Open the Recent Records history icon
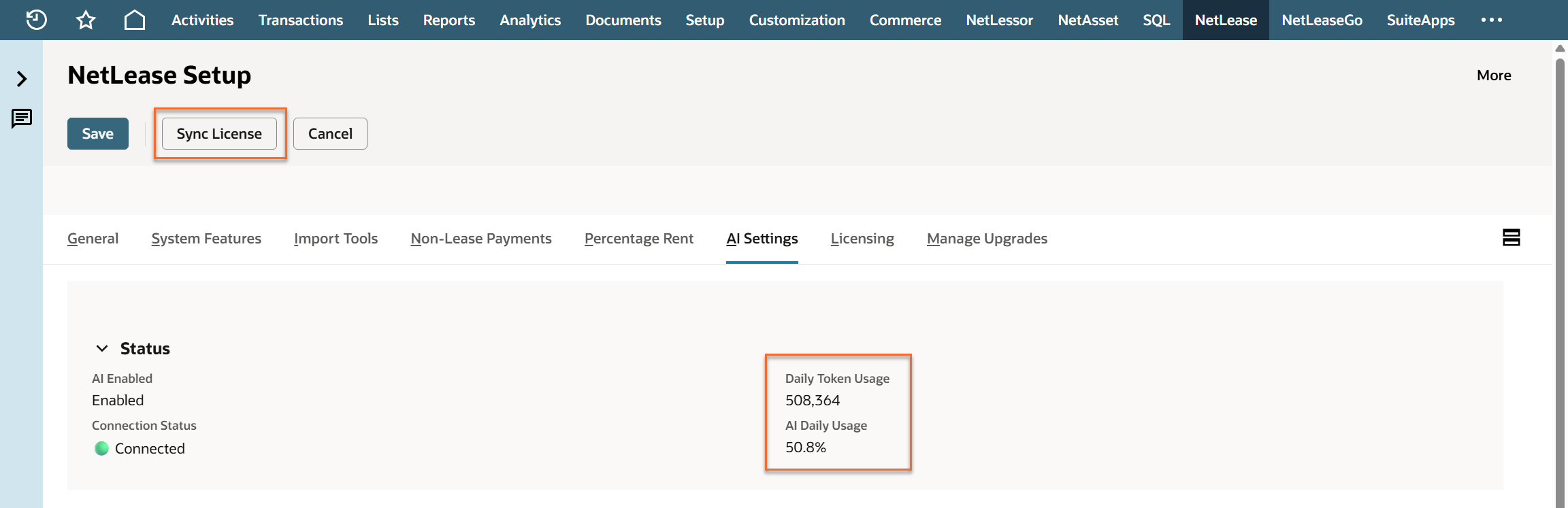Viewport: 1568px width, 508px height. (36, 20)
